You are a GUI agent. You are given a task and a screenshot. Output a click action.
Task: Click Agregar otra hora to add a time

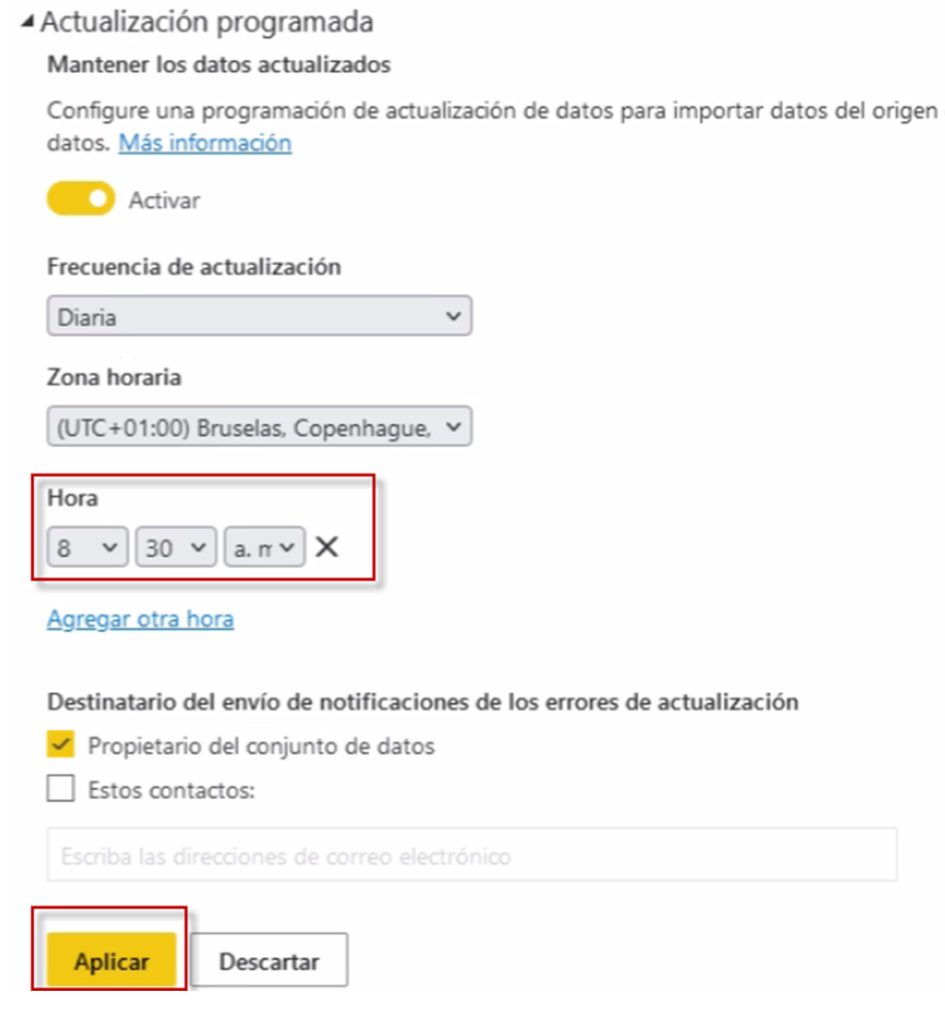click(x=139, y=618)
